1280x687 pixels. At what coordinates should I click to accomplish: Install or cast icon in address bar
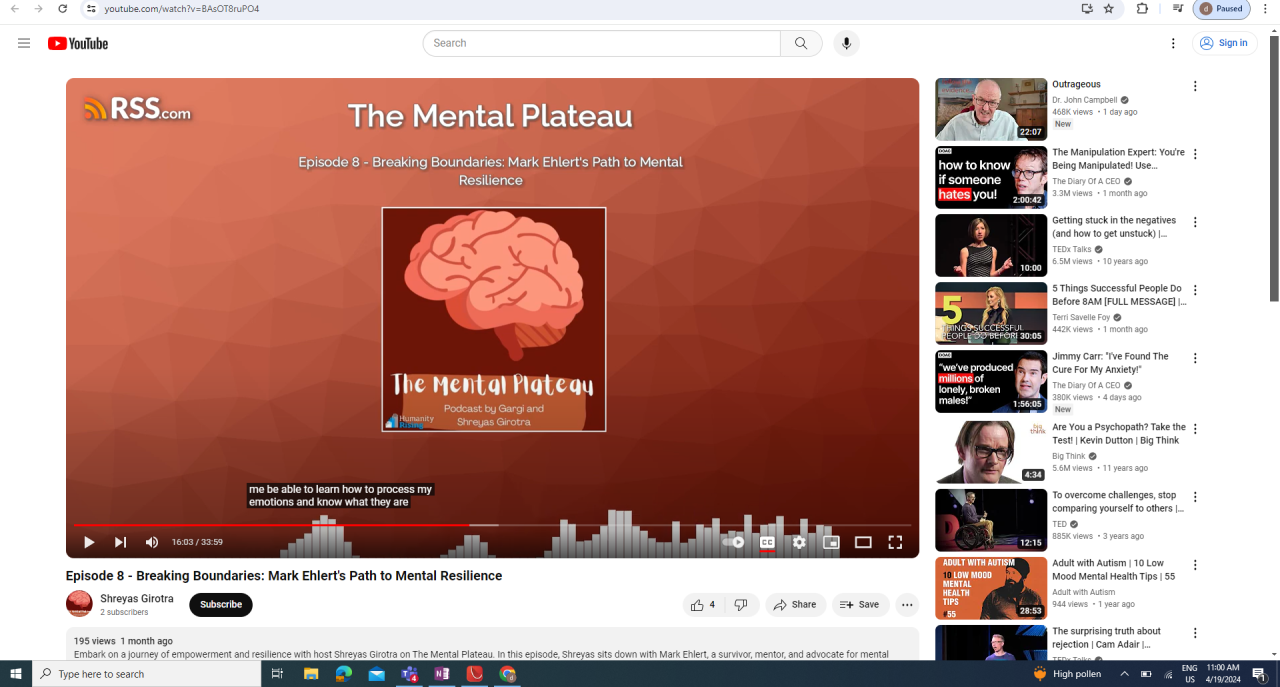coord(1087,9)
